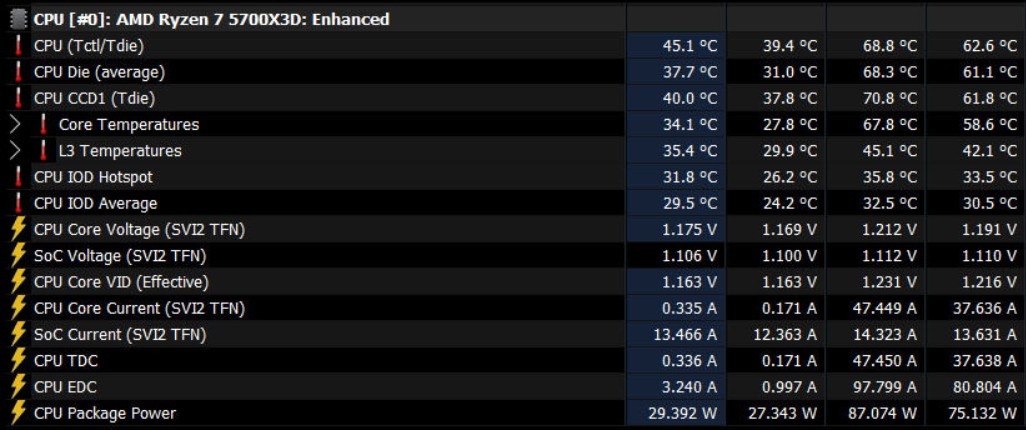Click thermometer icon beside L3 Temperatures

click(44, 151)
